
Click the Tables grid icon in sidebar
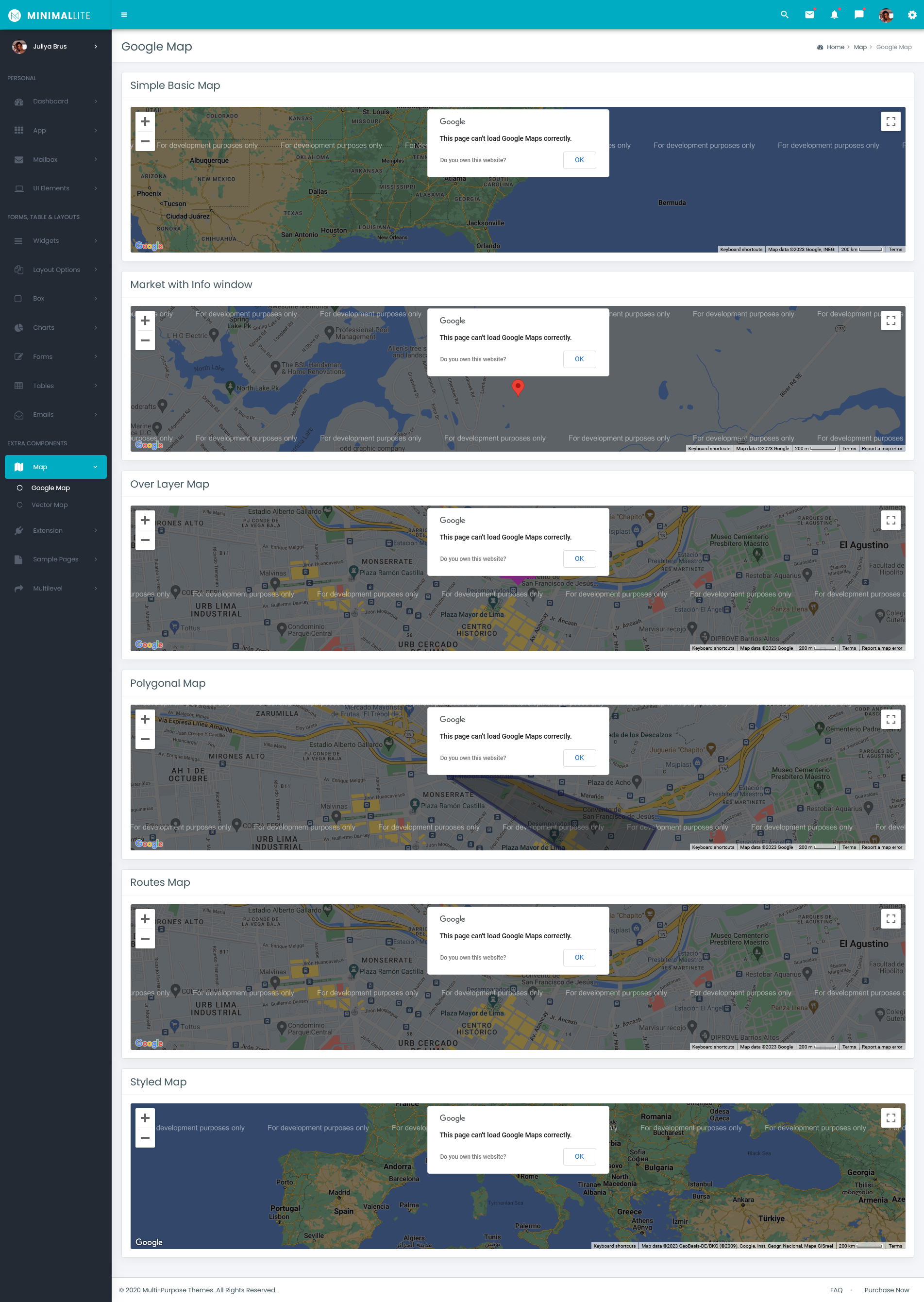tap(19, 386)
